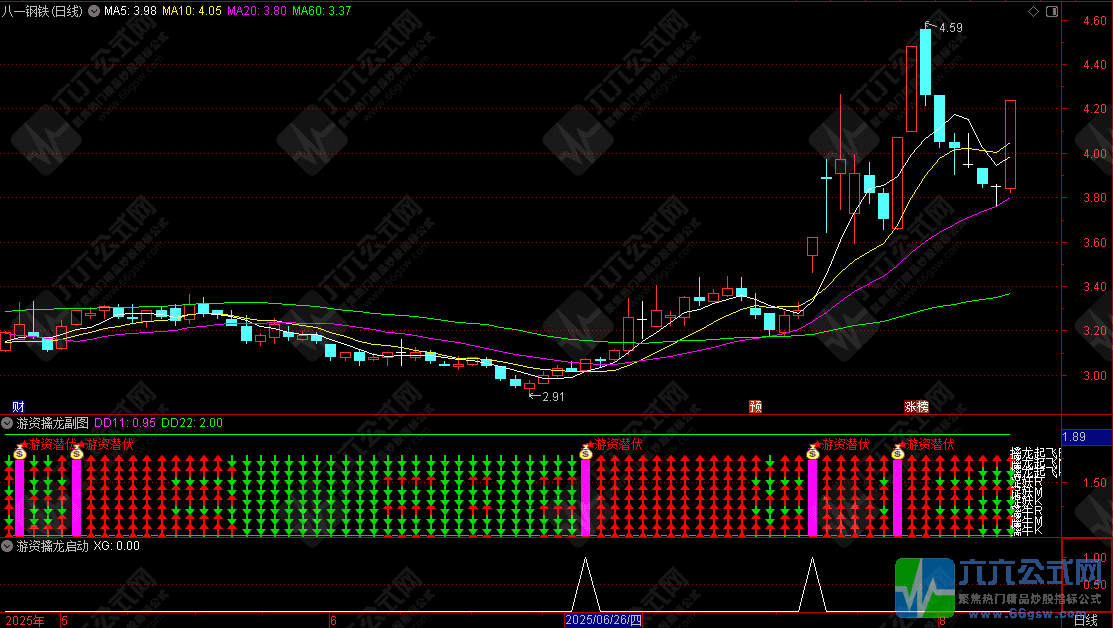1113x628 pixels.
Task: Click the 1.89 value tag on sub-chart axis
Action: pos(1073,437)
